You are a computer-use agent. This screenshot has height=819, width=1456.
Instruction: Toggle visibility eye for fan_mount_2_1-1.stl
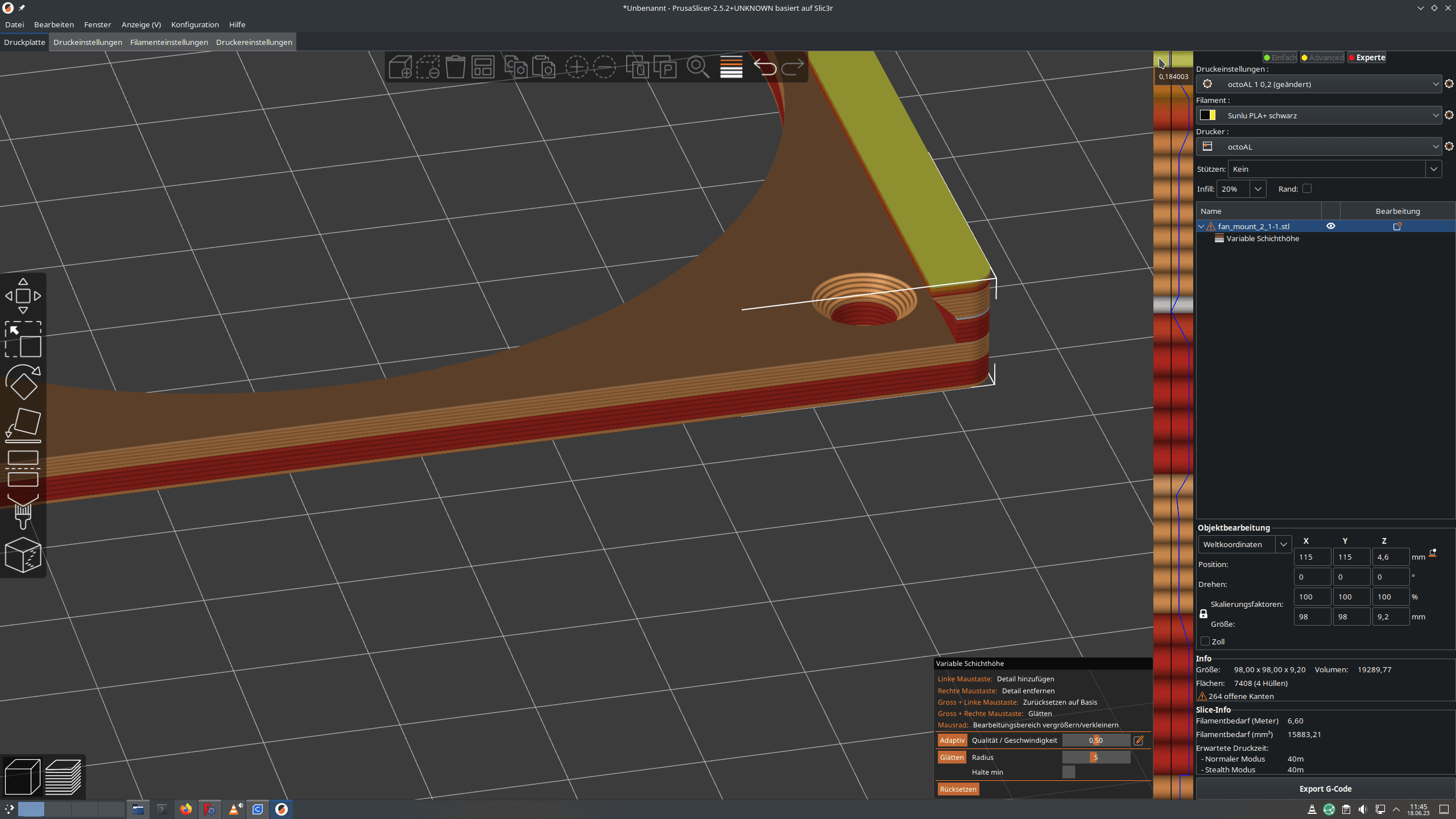click(1331, 226)
